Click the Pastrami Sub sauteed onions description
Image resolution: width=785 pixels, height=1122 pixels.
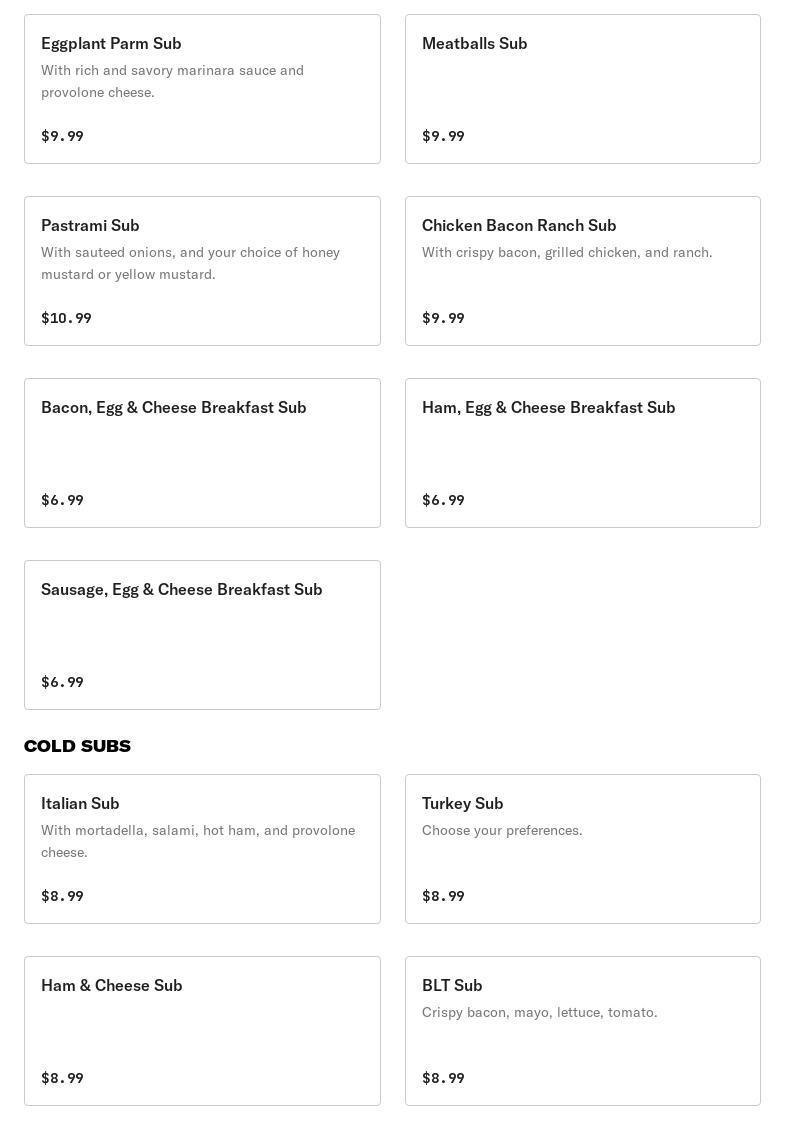(x=190, y=263)
